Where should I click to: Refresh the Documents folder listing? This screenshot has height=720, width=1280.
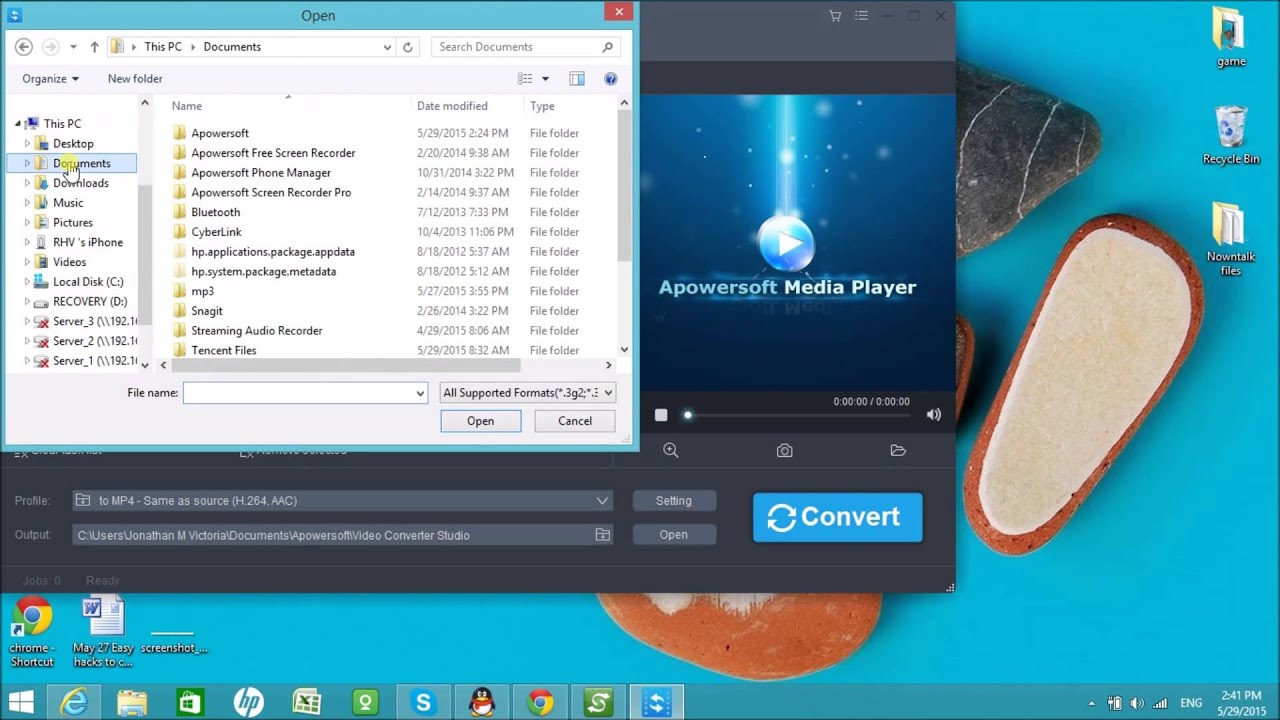pos(407,47)
